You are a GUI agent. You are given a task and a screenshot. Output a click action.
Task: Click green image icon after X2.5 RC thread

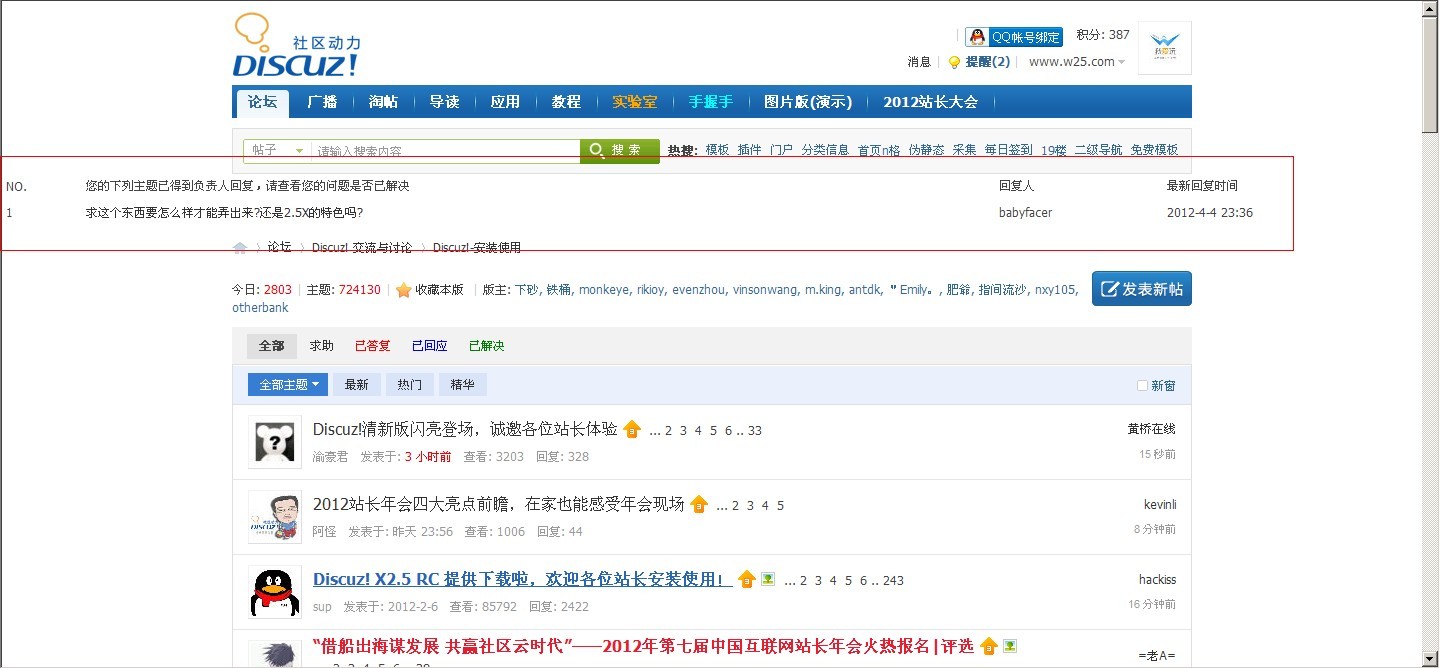pos(768,578)
